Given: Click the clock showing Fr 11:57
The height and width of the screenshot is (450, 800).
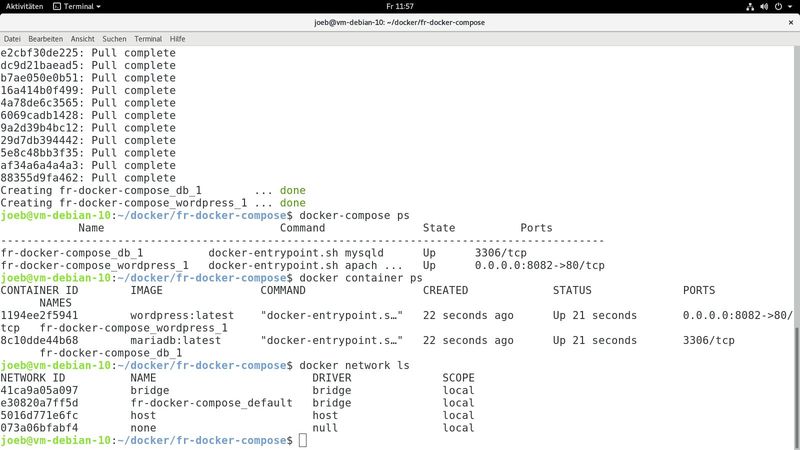Looking at the screenshot, I should click(x=400, y=7).
